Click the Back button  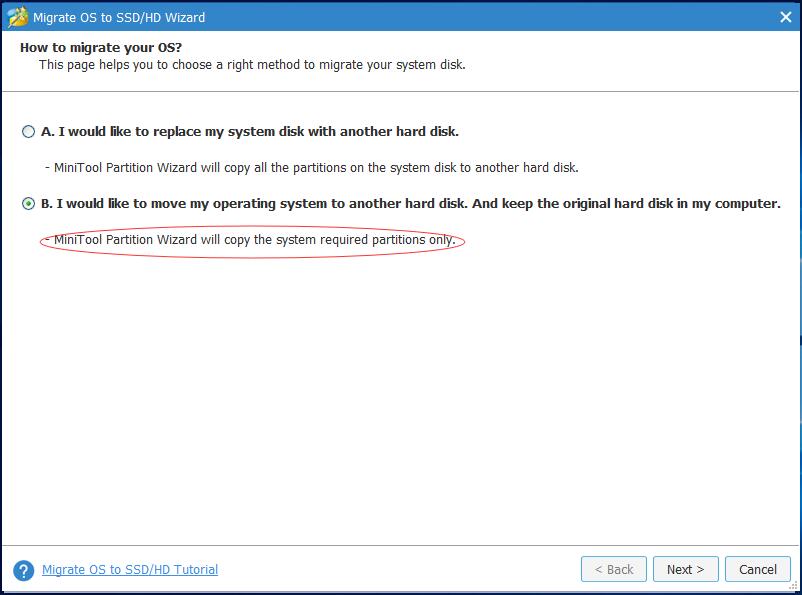coord(614,569)
